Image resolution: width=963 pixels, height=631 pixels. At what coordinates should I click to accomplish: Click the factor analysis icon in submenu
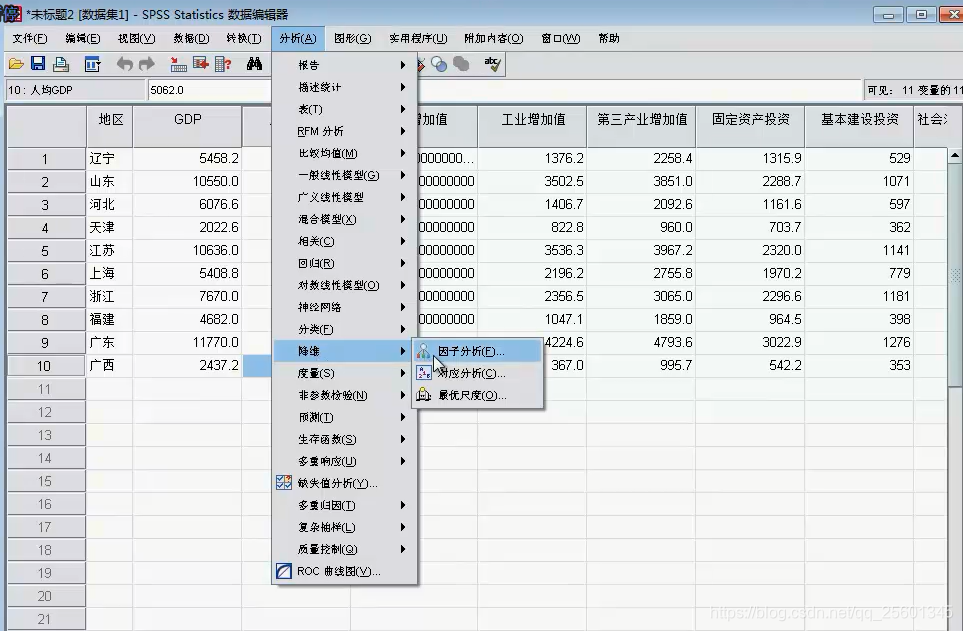point(424,351)
